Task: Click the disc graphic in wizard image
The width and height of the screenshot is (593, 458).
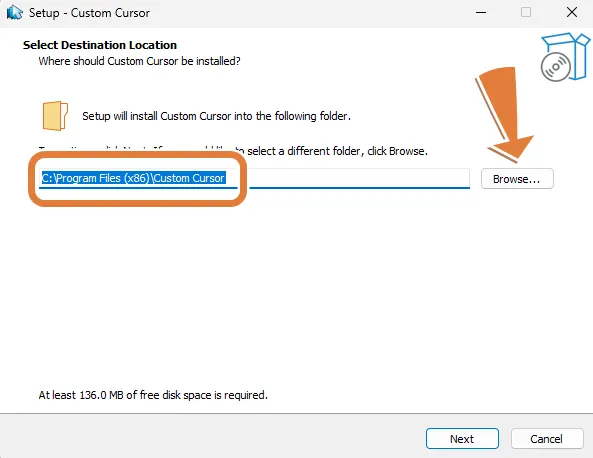Action: pyautogui.click(x=556, y=67)
